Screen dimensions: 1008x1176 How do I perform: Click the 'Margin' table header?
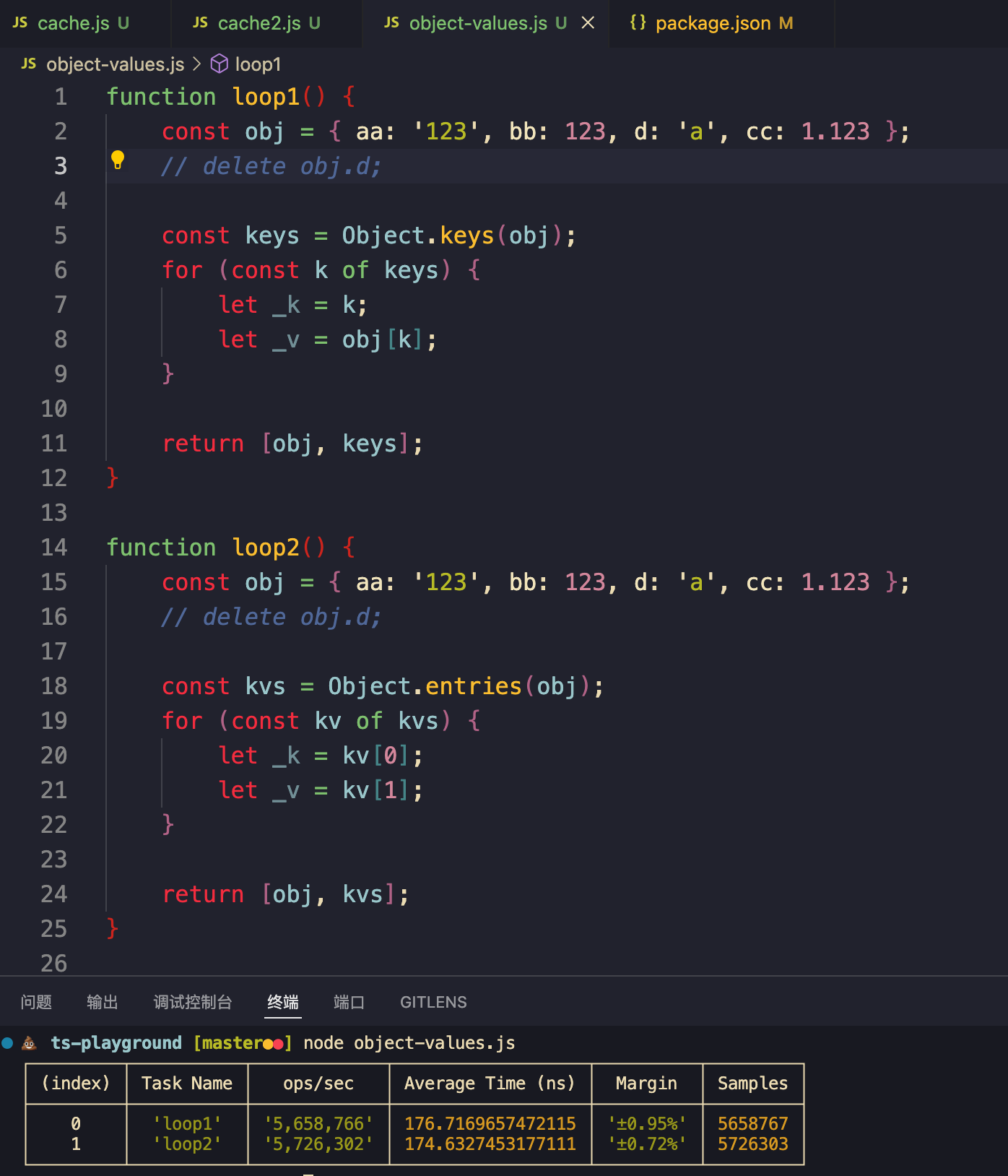pyautogui.click(x=647, y=1084)
